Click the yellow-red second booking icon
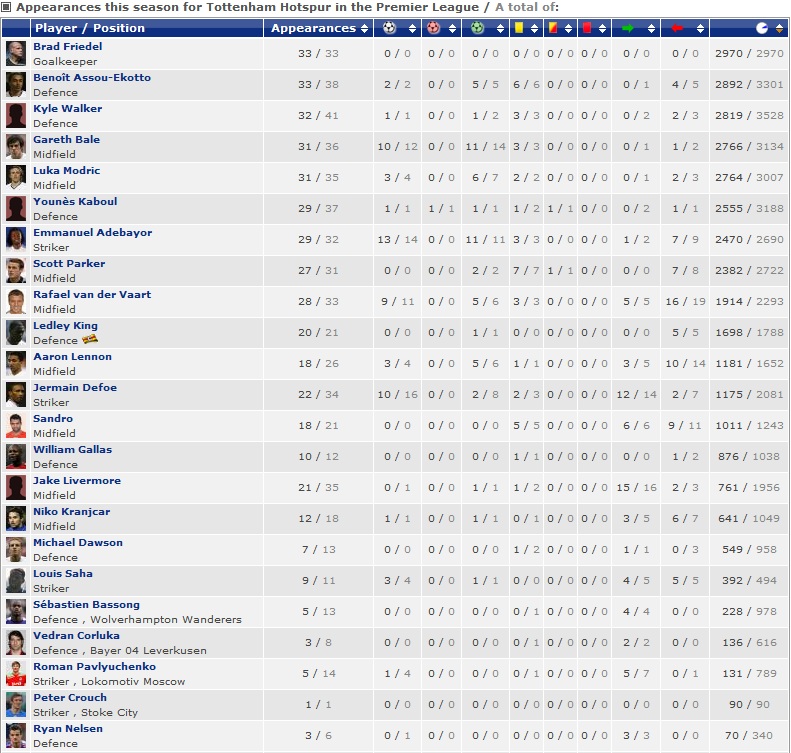This screenshot has width=791, height=753. coord(553,28)
